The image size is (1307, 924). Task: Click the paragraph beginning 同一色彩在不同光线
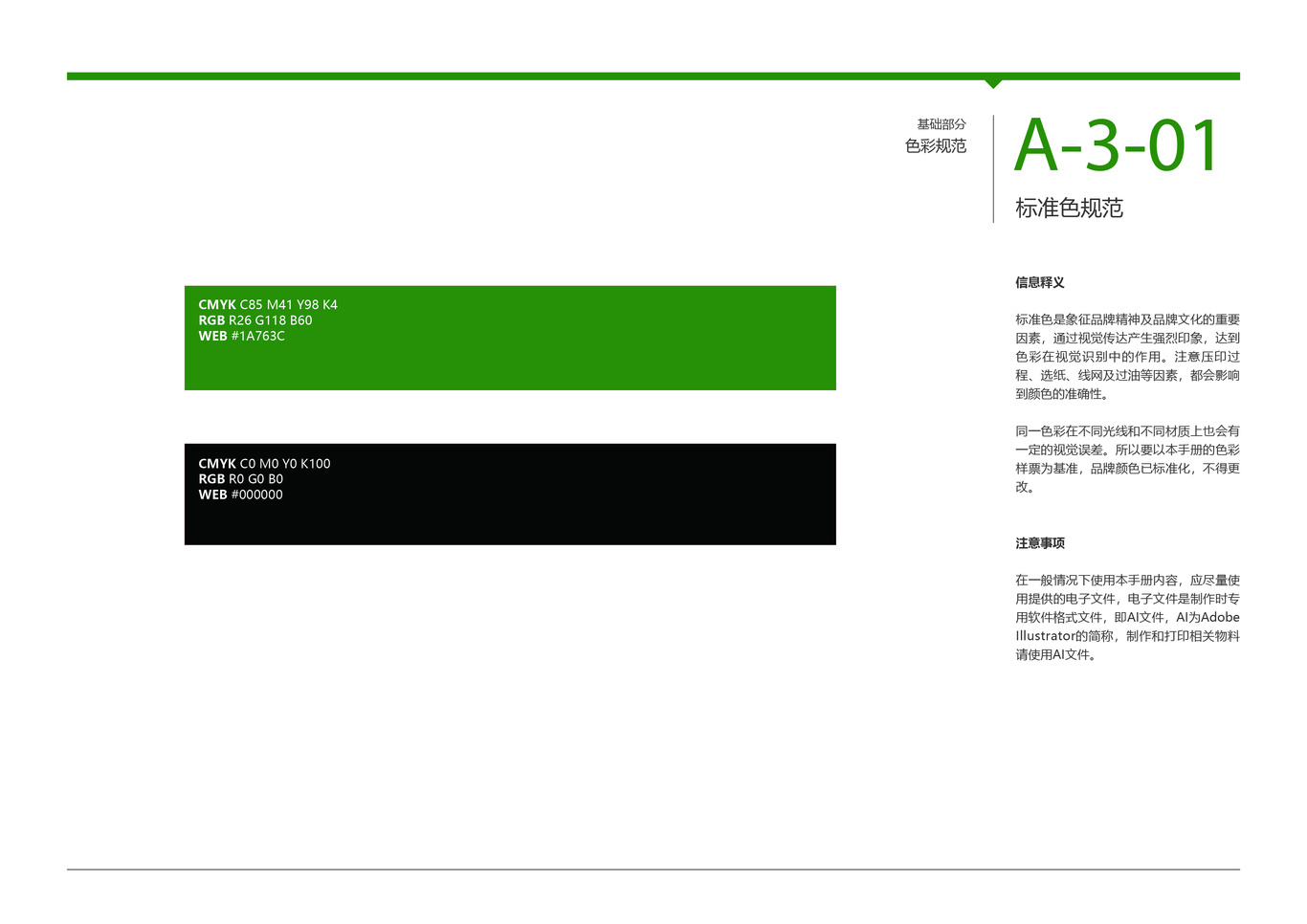pyautogui.click(x=1127, y=459)
